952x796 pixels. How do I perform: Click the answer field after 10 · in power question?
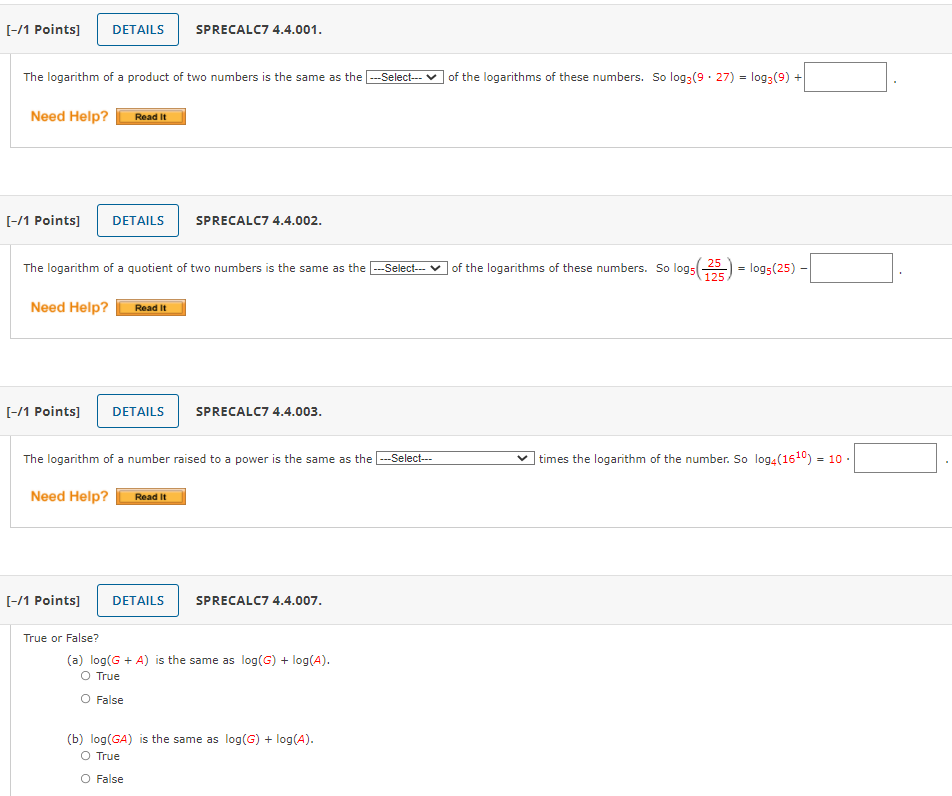[895, 459]
